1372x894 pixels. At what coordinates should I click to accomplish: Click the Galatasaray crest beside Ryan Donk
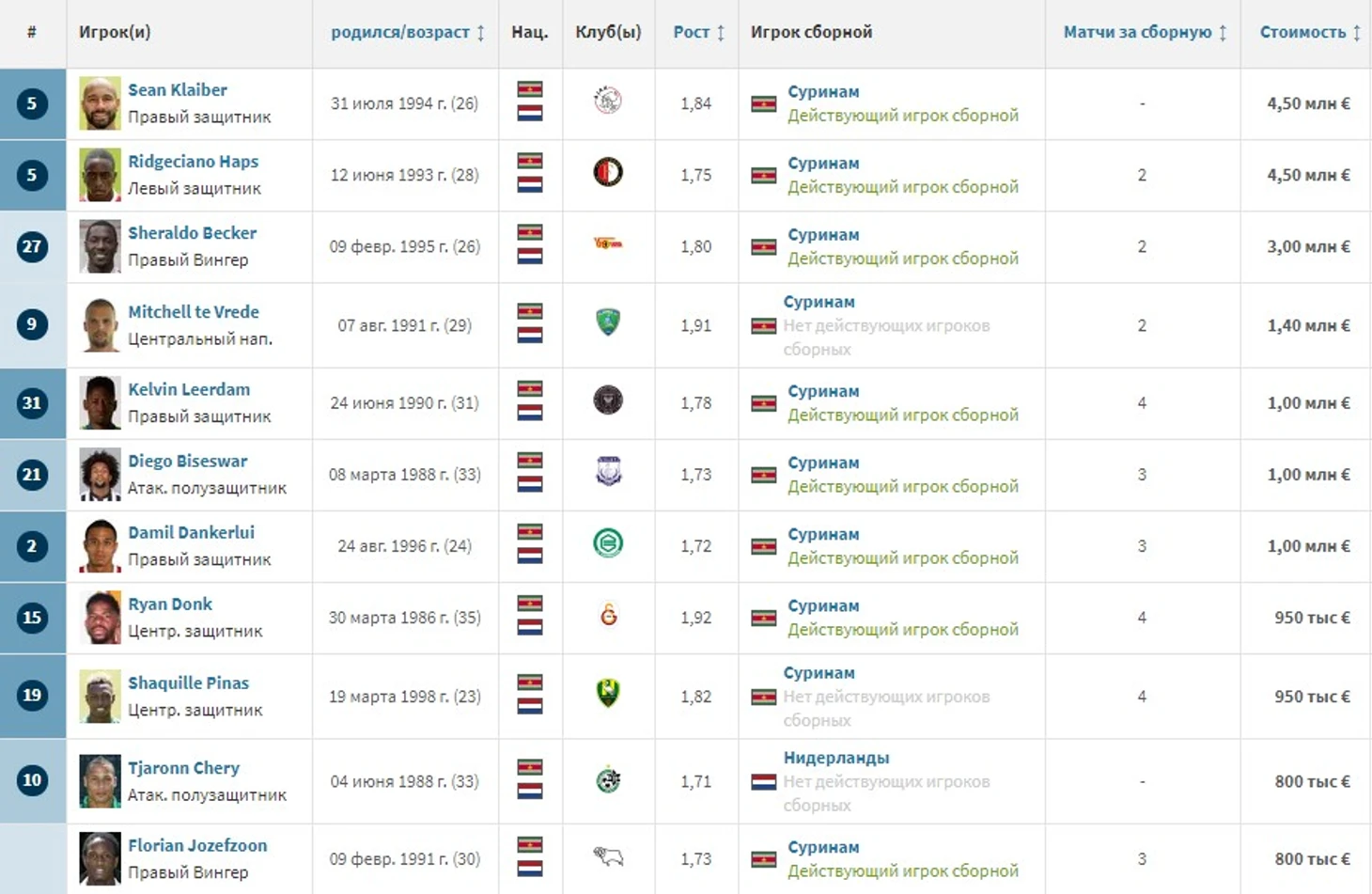608,616
